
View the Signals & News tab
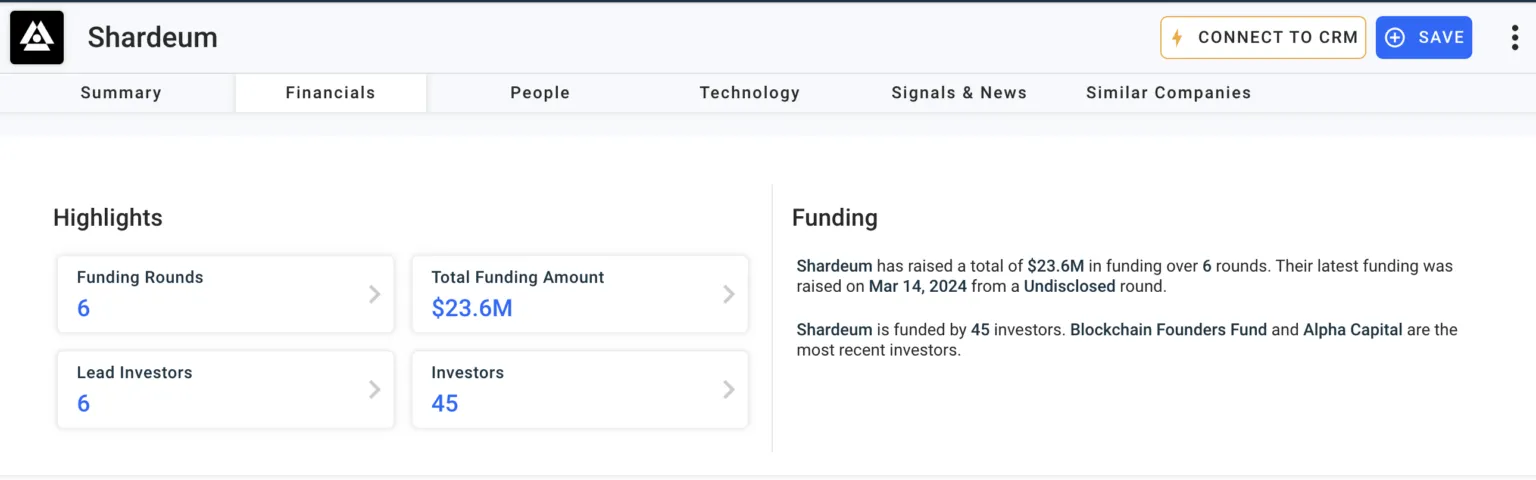[x=958, y=93]
